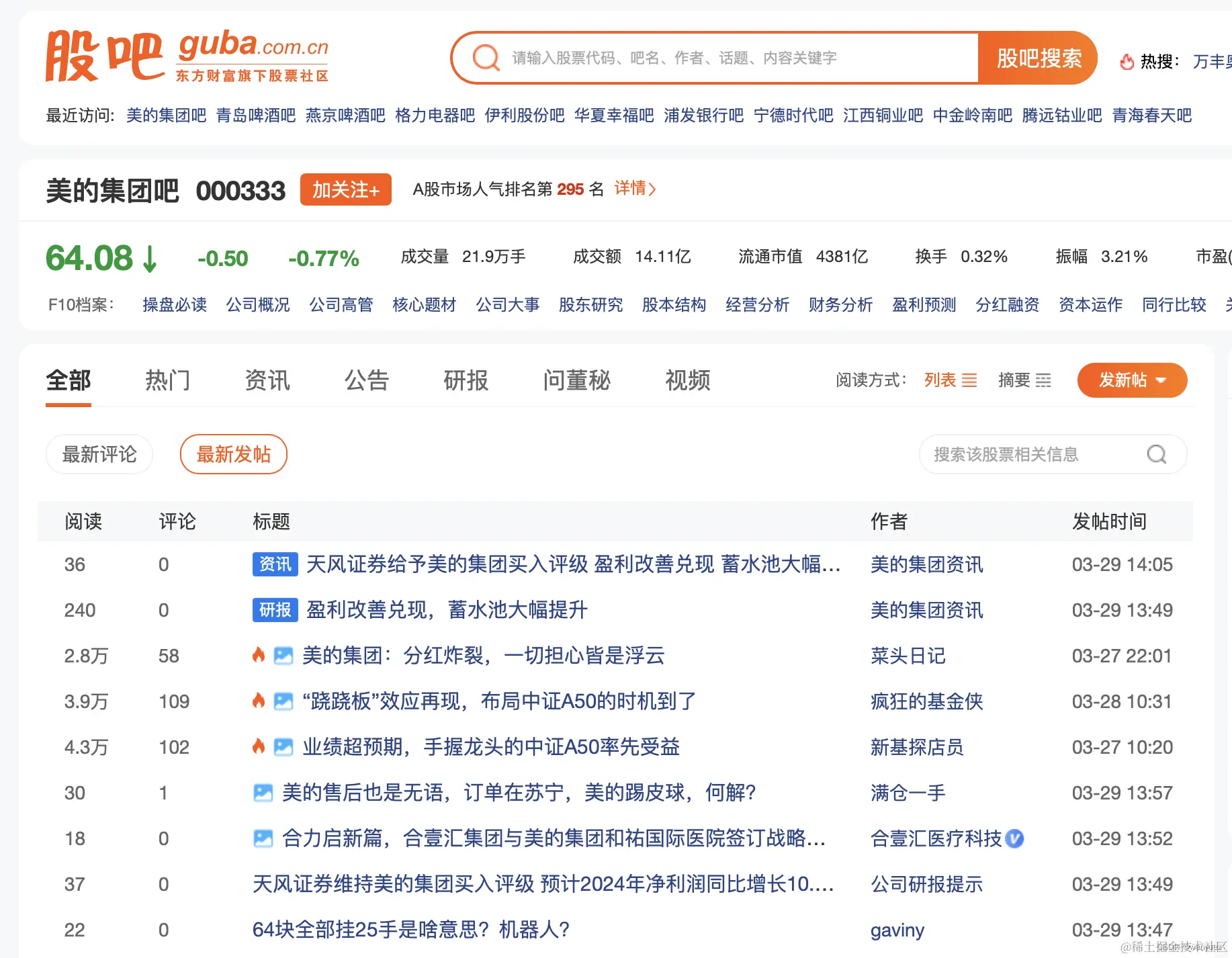Open 核心题材 F10 link
The image size is (1232, 958).
425,305
